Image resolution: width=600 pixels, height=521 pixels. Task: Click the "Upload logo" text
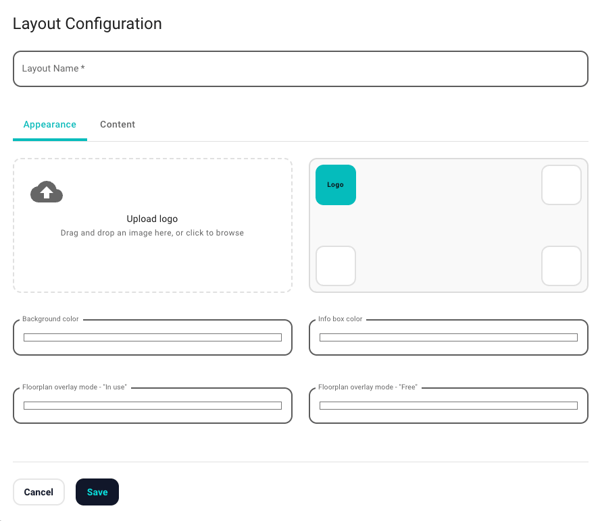pyautogui.click(x=152, y=219)
